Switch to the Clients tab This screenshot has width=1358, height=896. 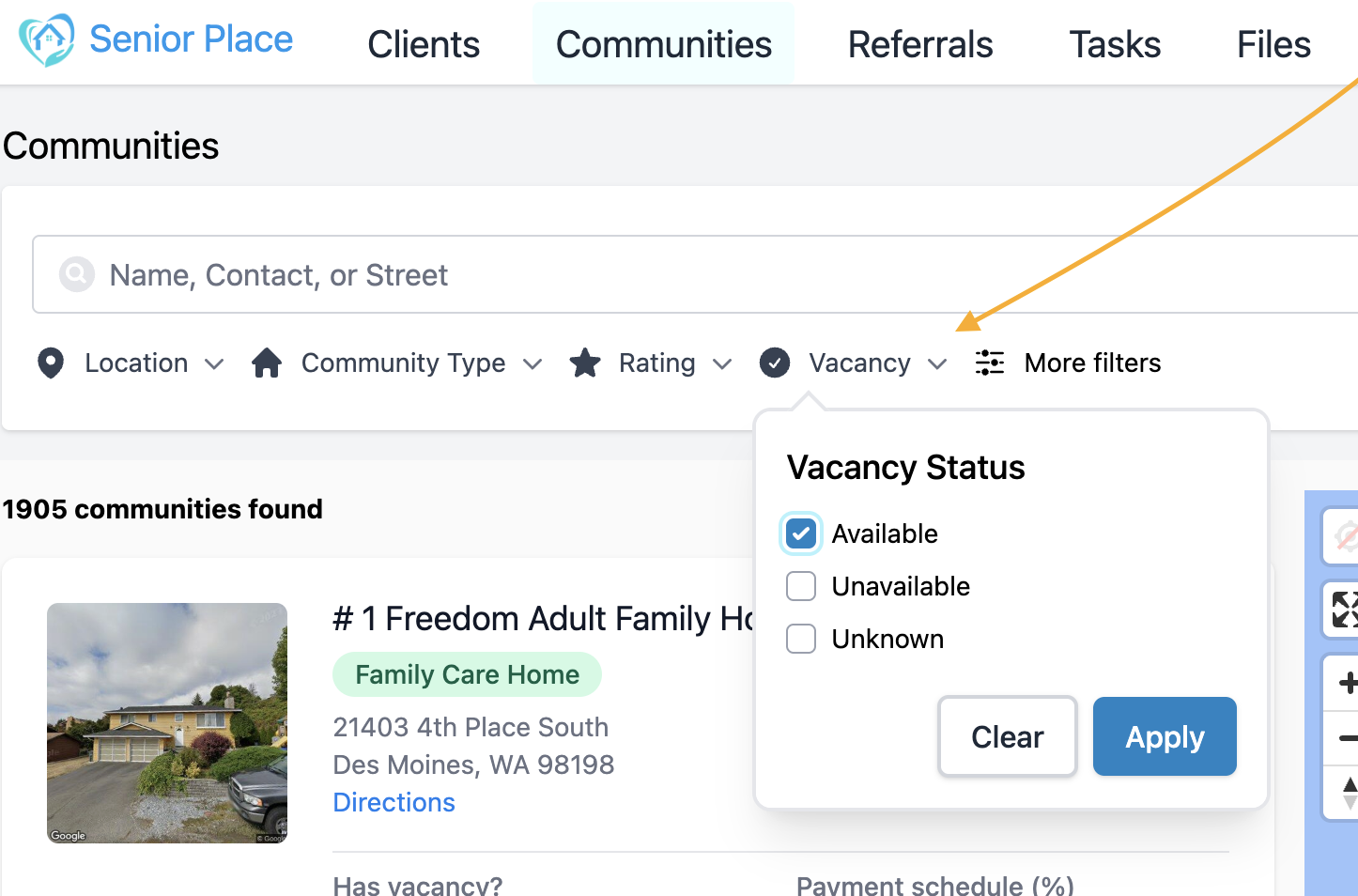(424, 44)
